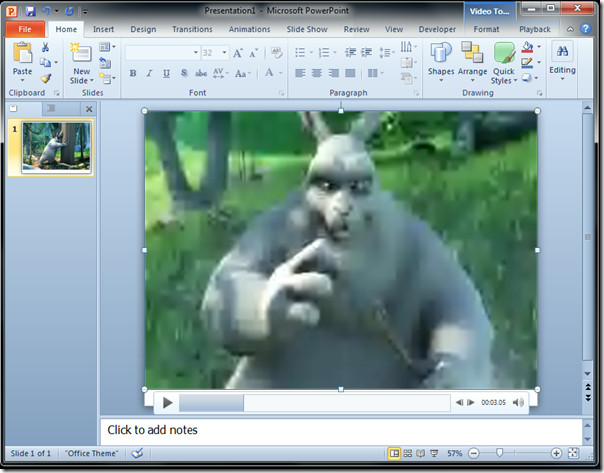This screenshot has height=473, width=604.
Task: Switch to Reading View
Action: click(x=421, y=453)
